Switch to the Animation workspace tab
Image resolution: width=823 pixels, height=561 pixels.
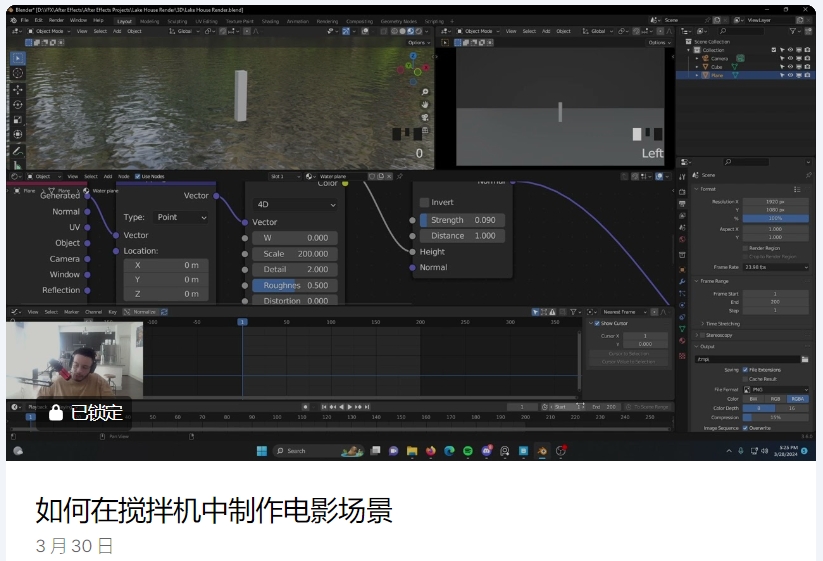[298, 22]
